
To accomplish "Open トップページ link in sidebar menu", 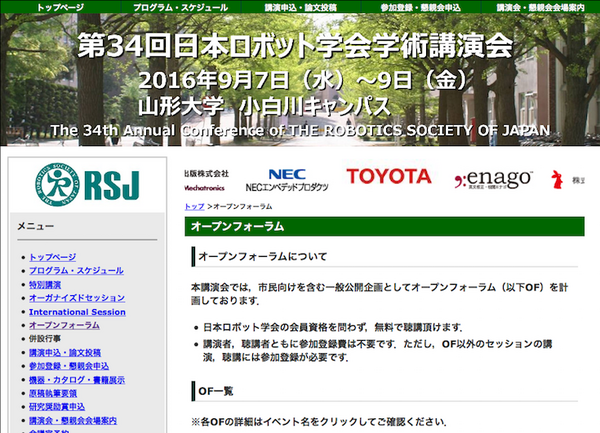I will (x=52, y=257).
